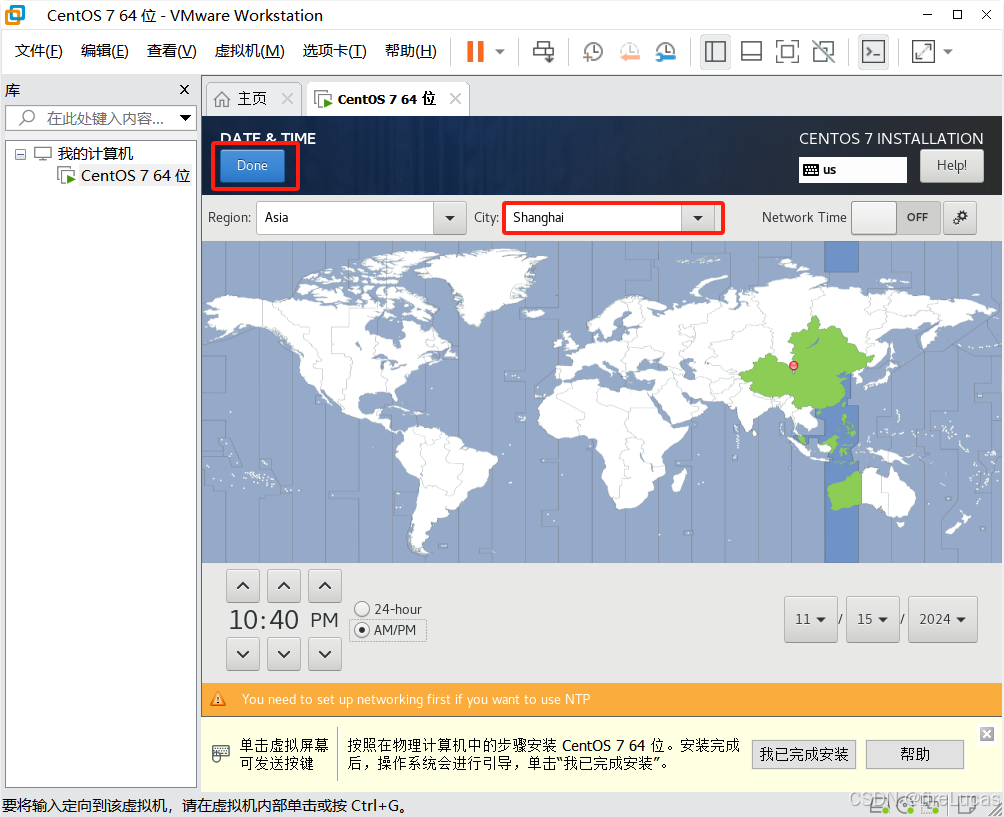Click the stretch guest display icon

coord(923,51)
